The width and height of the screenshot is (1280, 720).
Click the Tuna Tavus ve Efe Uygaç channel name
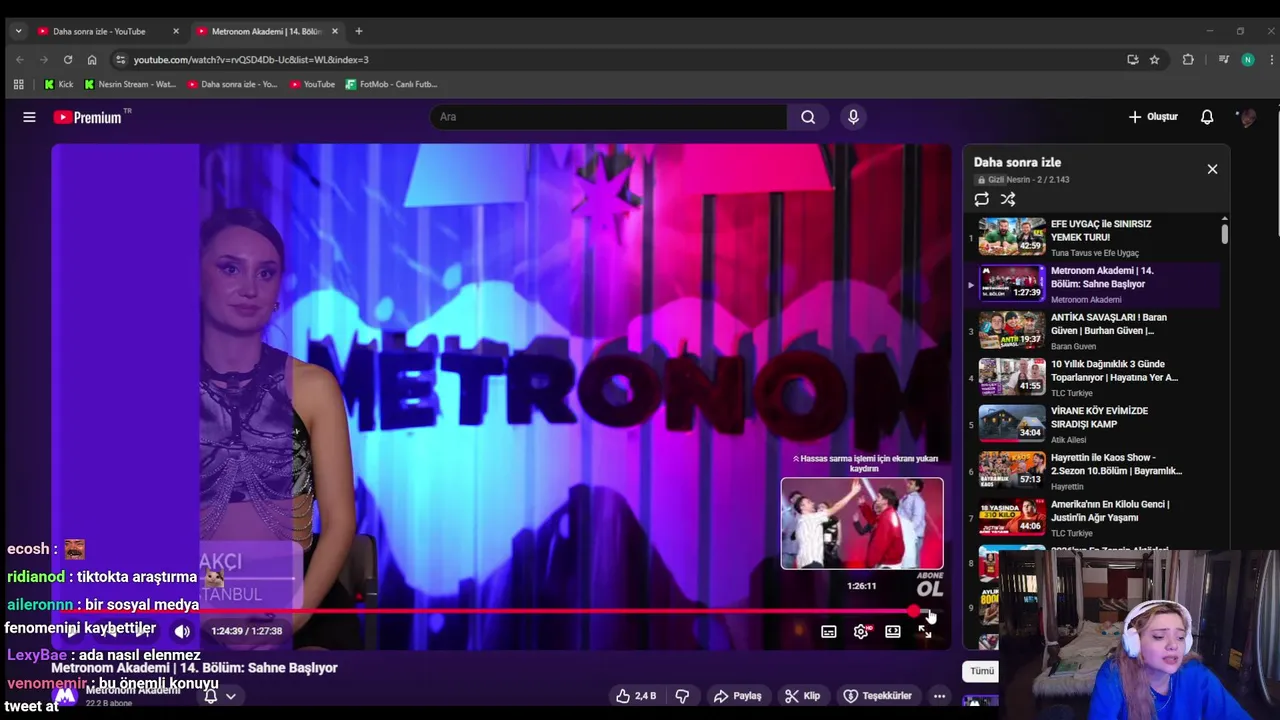[x=1095, y=253]
